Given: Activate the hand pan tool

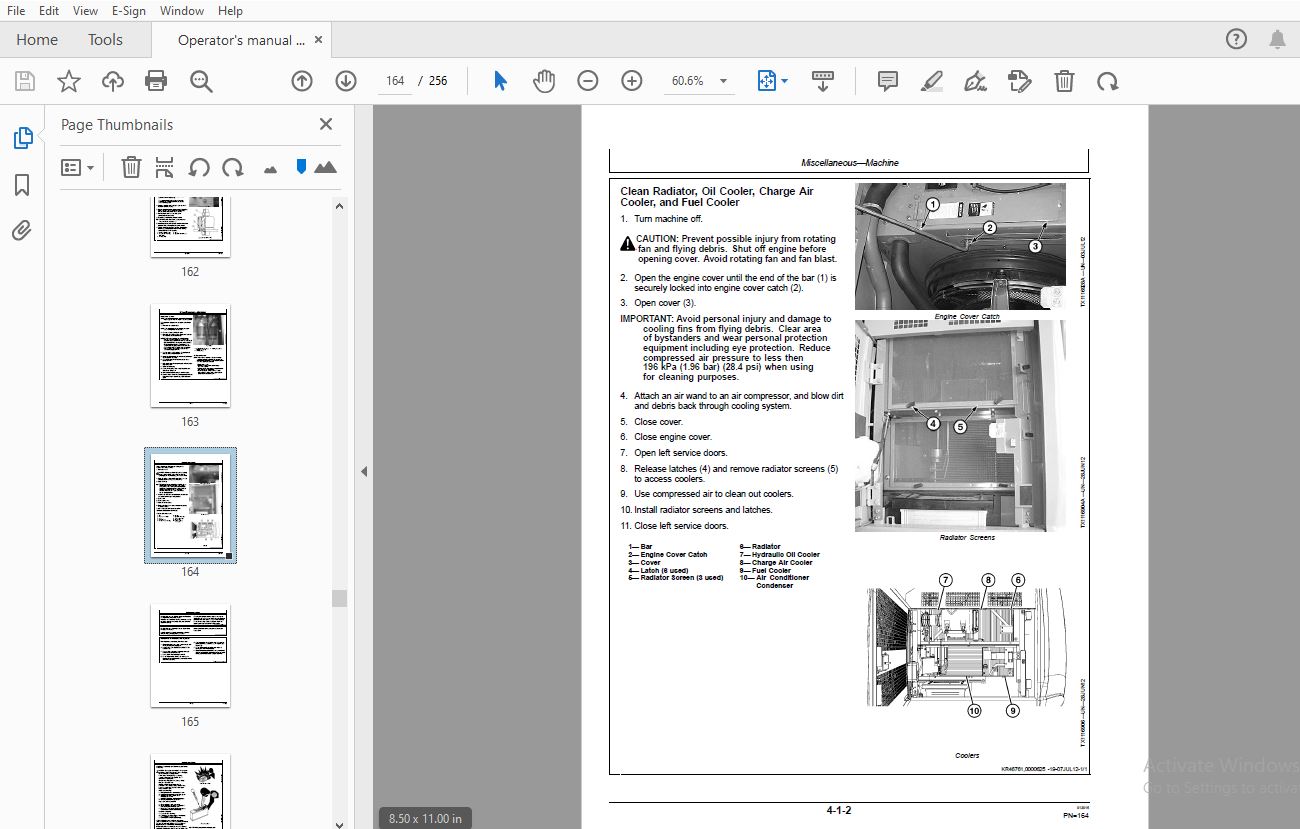Looking at the screenshot, I should coord(544,81).
